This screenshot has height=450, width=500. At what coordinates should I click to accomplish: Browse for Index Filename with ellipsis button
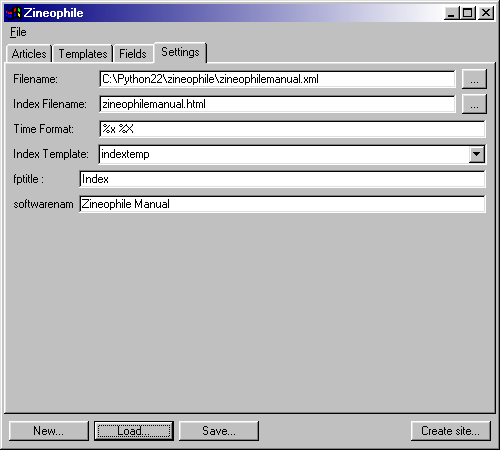tap(474, 104)
